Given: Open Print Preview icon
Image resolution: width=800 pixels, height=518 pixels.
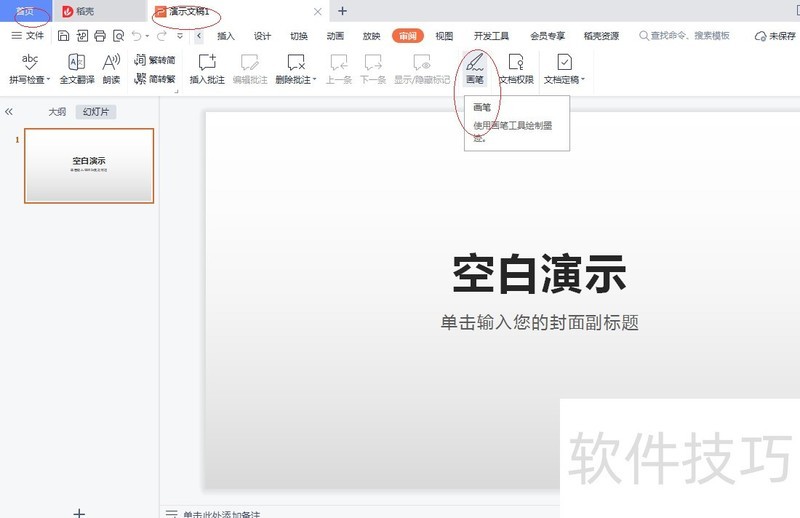Looking at the screenshot, I should [118, 36].
